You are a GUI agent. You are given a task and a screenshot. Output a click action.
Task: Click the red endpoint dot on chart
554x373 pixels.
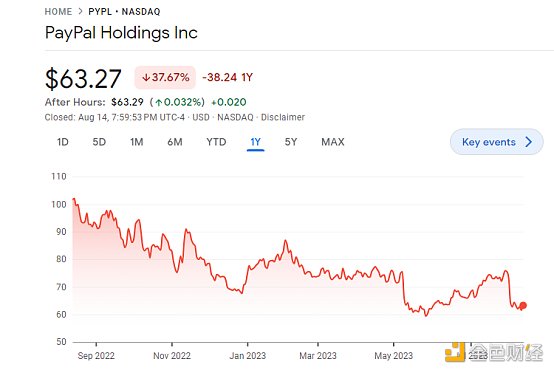(523, 306)
